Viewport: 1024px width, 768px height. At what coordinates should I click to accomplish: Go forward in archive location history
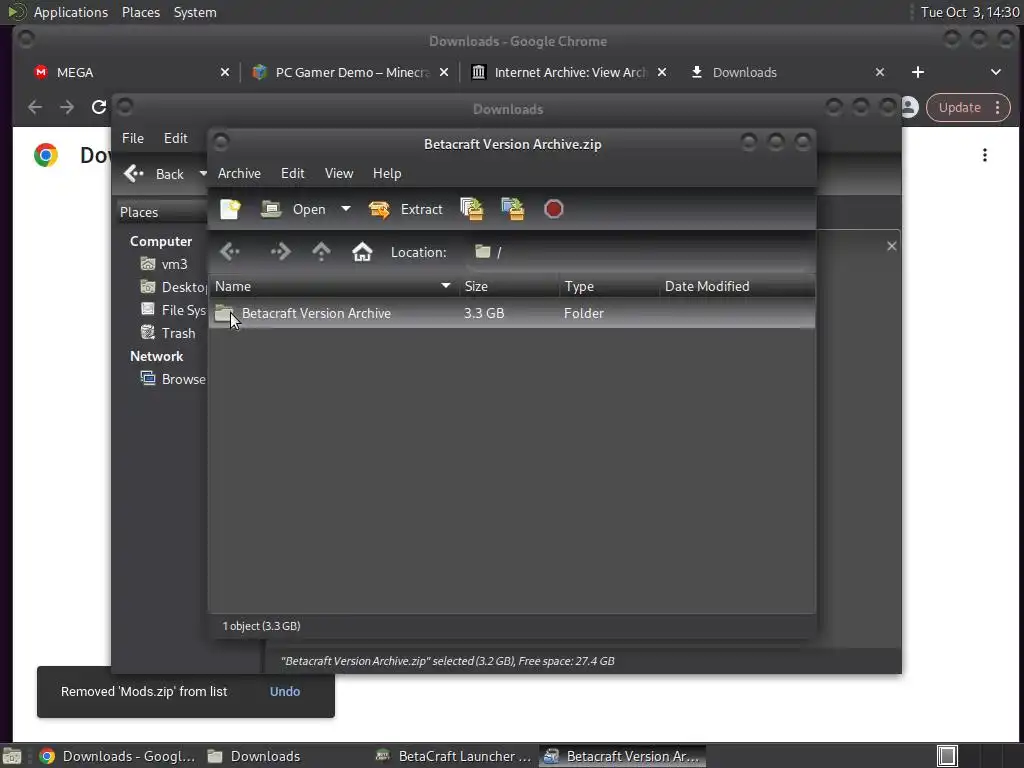coord(280,252)
